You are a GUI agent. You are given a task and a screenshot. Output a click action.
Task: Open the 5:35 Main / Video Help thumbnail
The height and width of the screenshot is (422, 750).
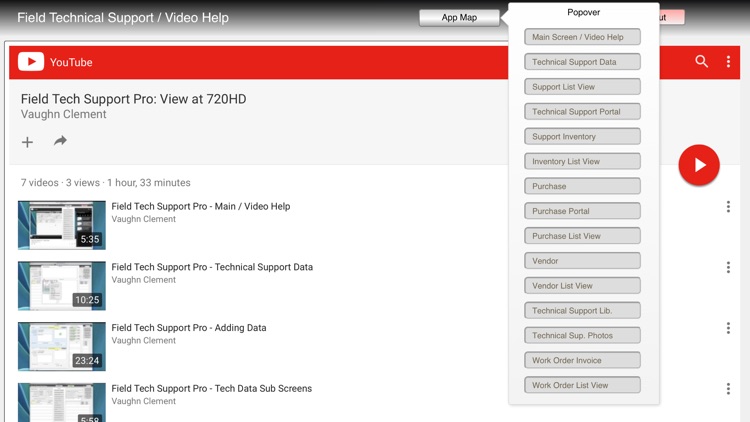click(62, 225)
